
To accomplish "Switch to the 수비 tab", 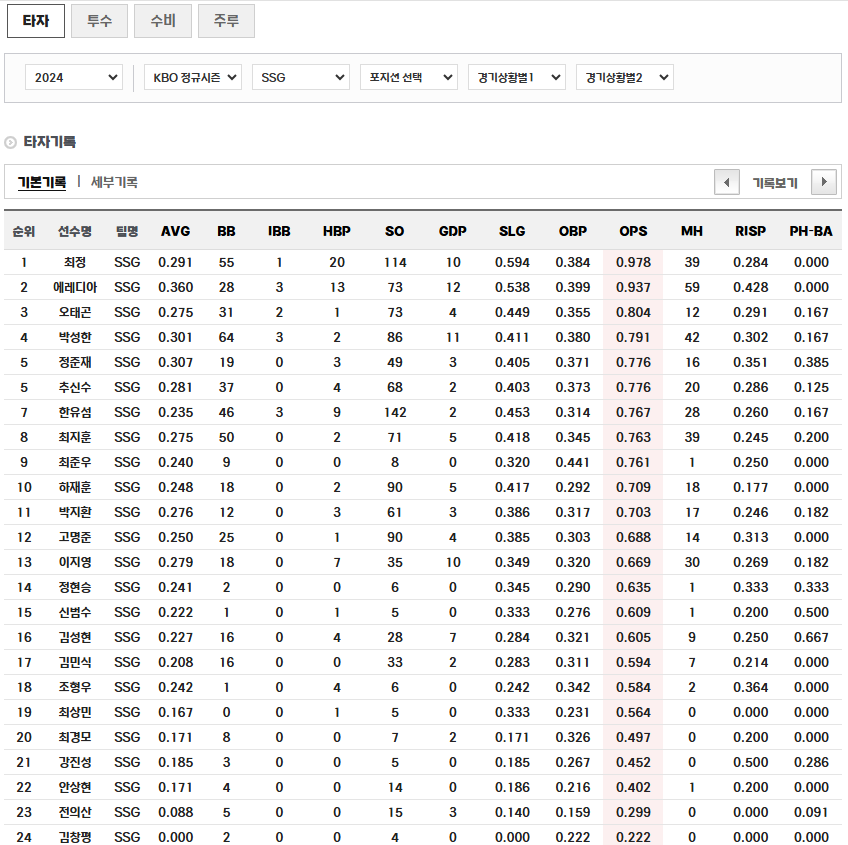I will click(x=163, y=21).
